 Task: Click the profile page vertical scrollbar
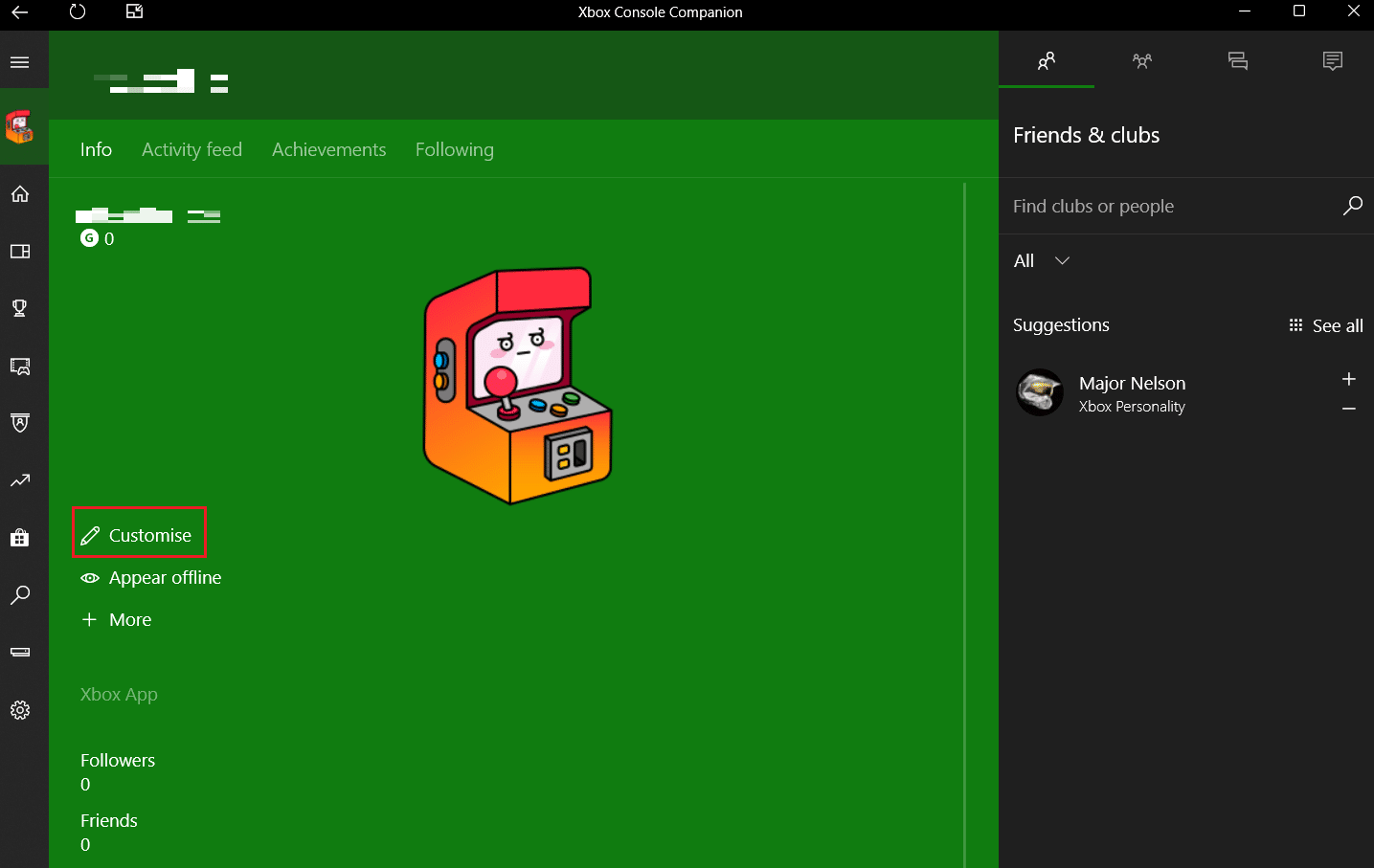point(964,524)
